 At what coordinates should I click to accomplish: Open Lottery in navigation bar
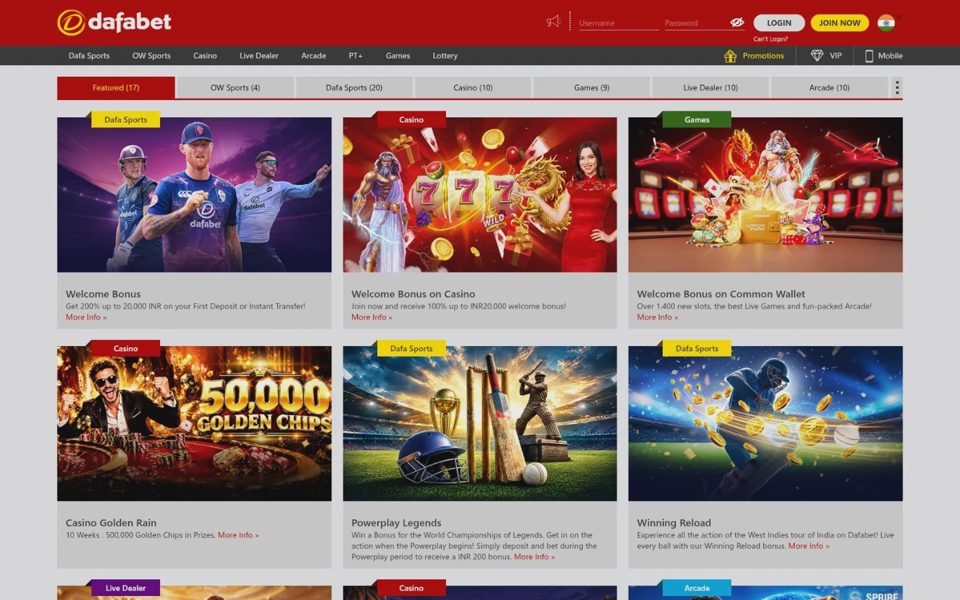445,56
